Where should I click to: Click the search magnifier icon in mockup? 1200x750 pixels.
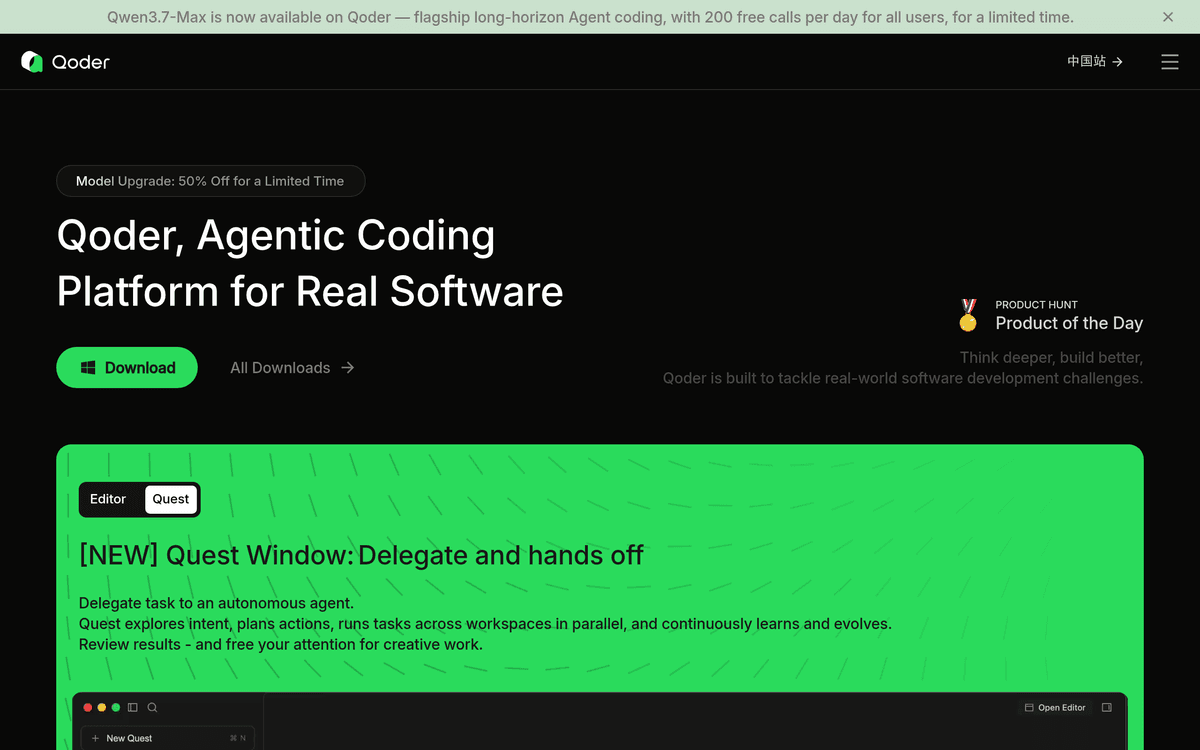(x=153, y=707)
